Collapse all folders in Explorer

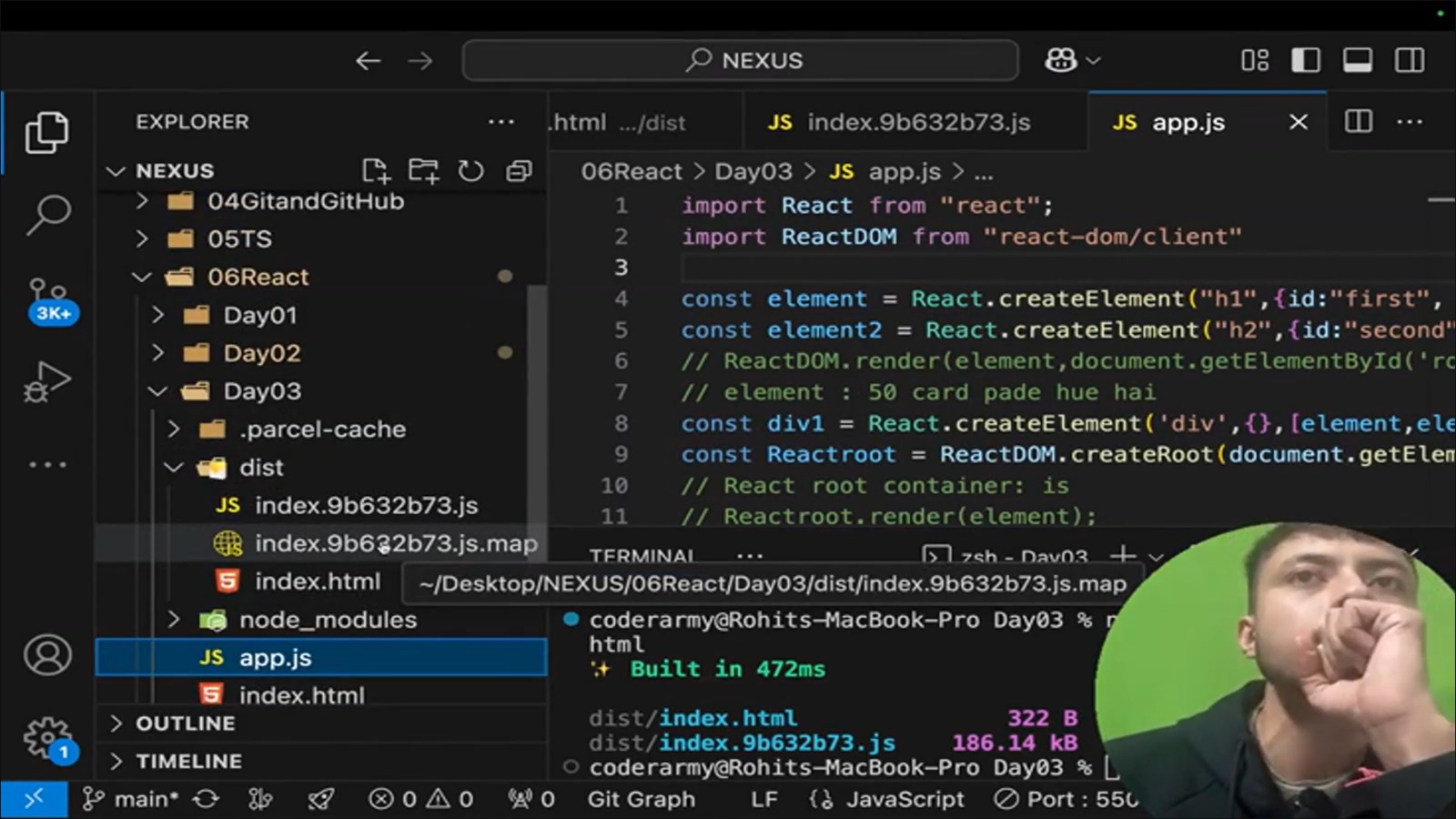[x=519, y=171]
